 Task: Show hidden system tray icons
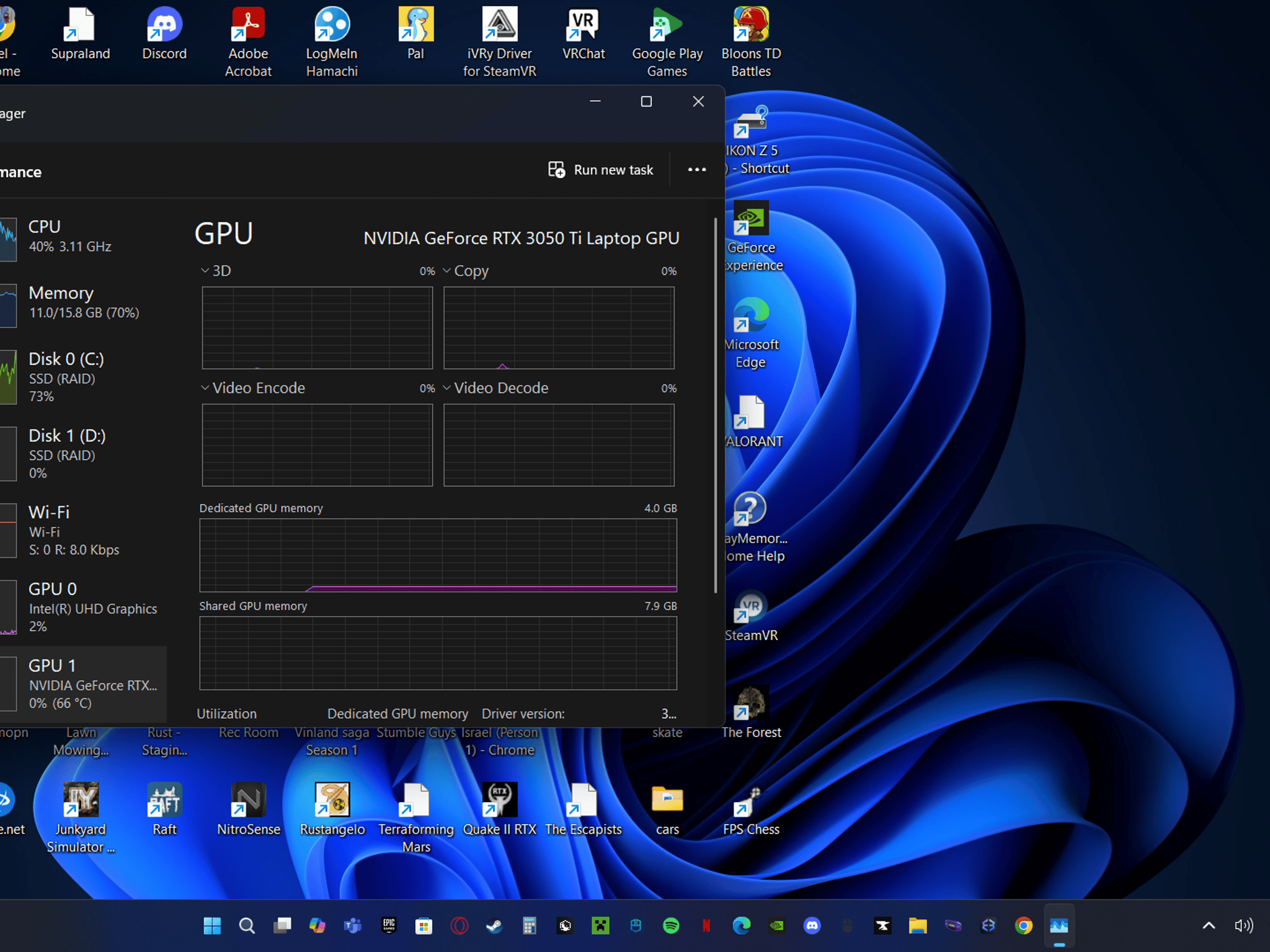(1209, 925)
